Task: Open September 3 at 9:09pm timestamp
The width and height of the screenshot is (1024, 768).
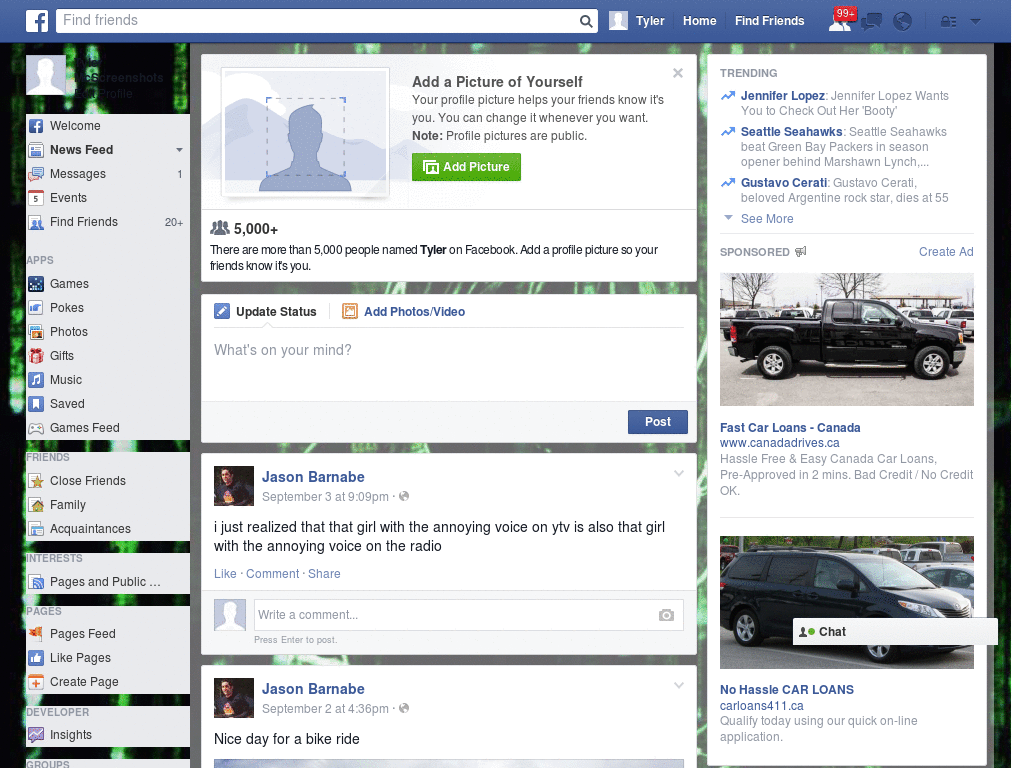Action: [x=325, y=497]
